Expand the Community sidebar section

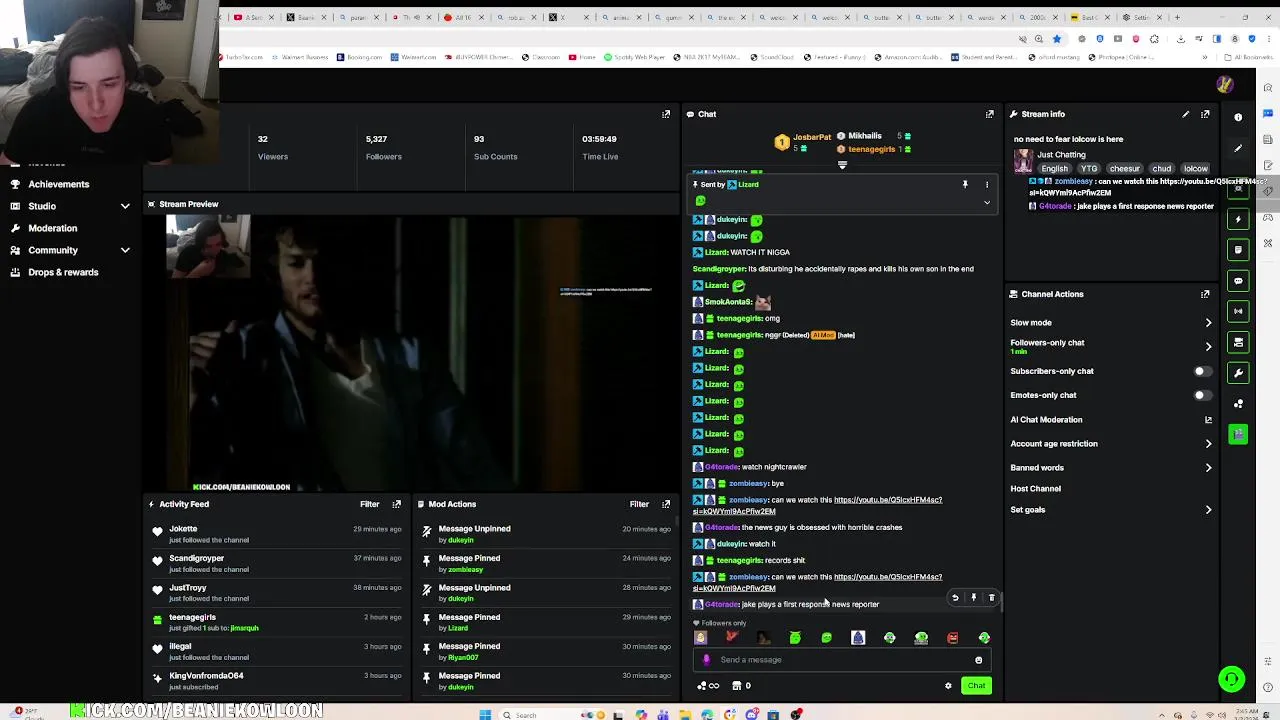tap(125, 250)
